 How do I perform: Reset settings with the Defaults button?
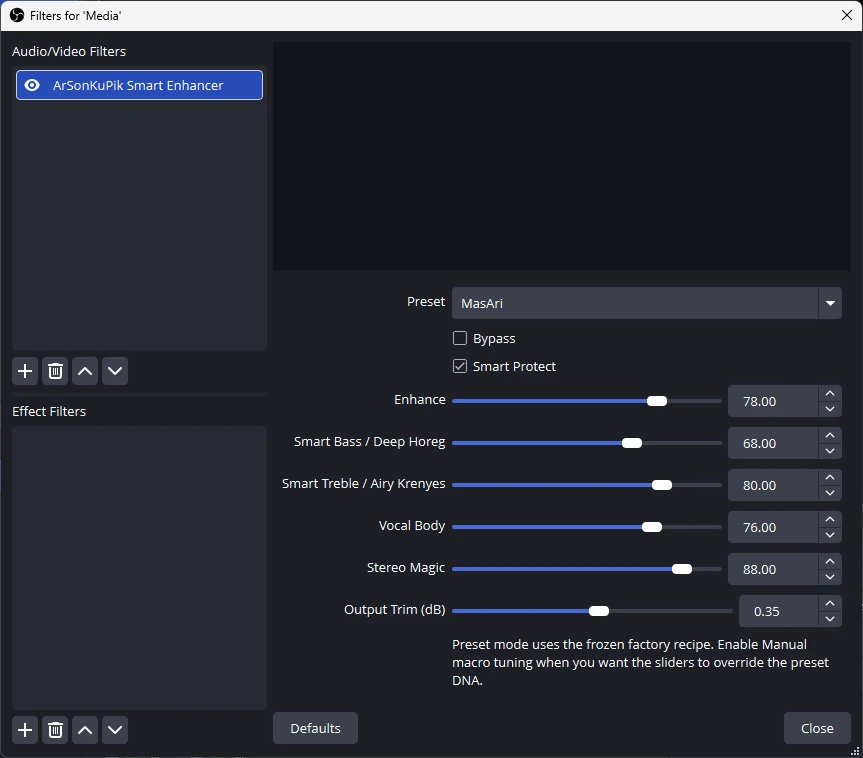tap(315, 728)
